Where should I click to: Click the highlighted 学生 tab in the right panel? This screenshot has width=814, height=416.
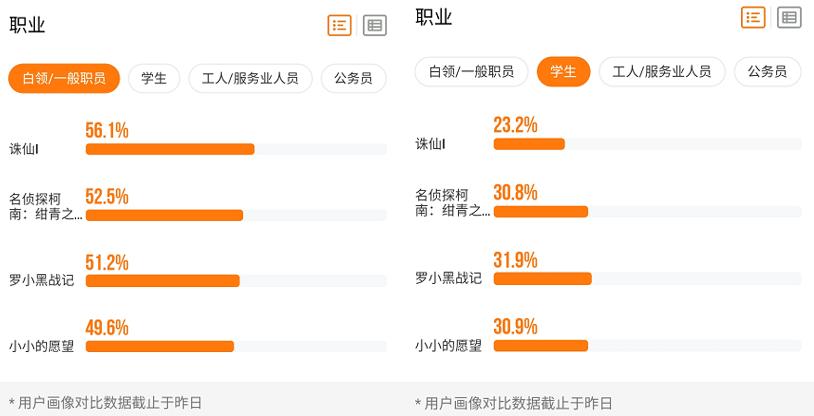click(x=563, y=72)
